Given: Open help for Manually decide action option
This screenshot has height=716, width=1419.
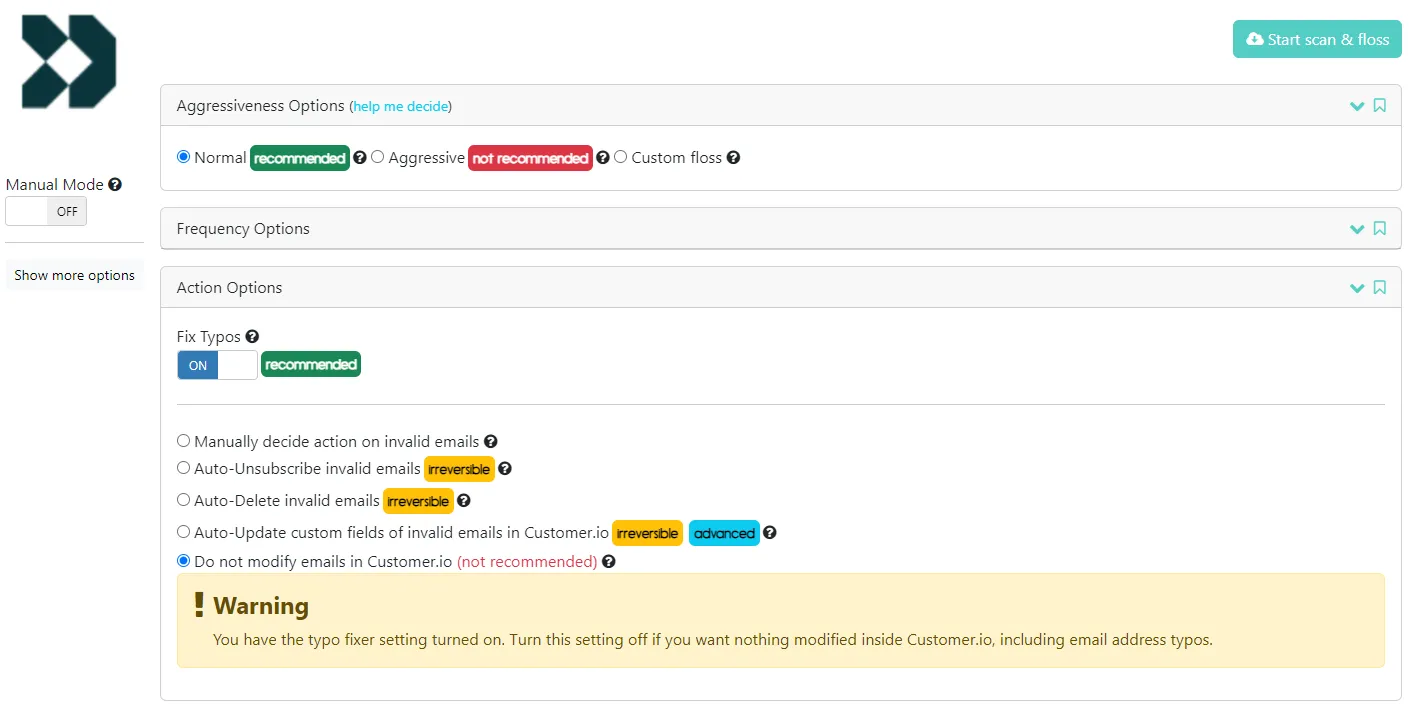Looking at the screenshot, I should [x=490, y=442].
